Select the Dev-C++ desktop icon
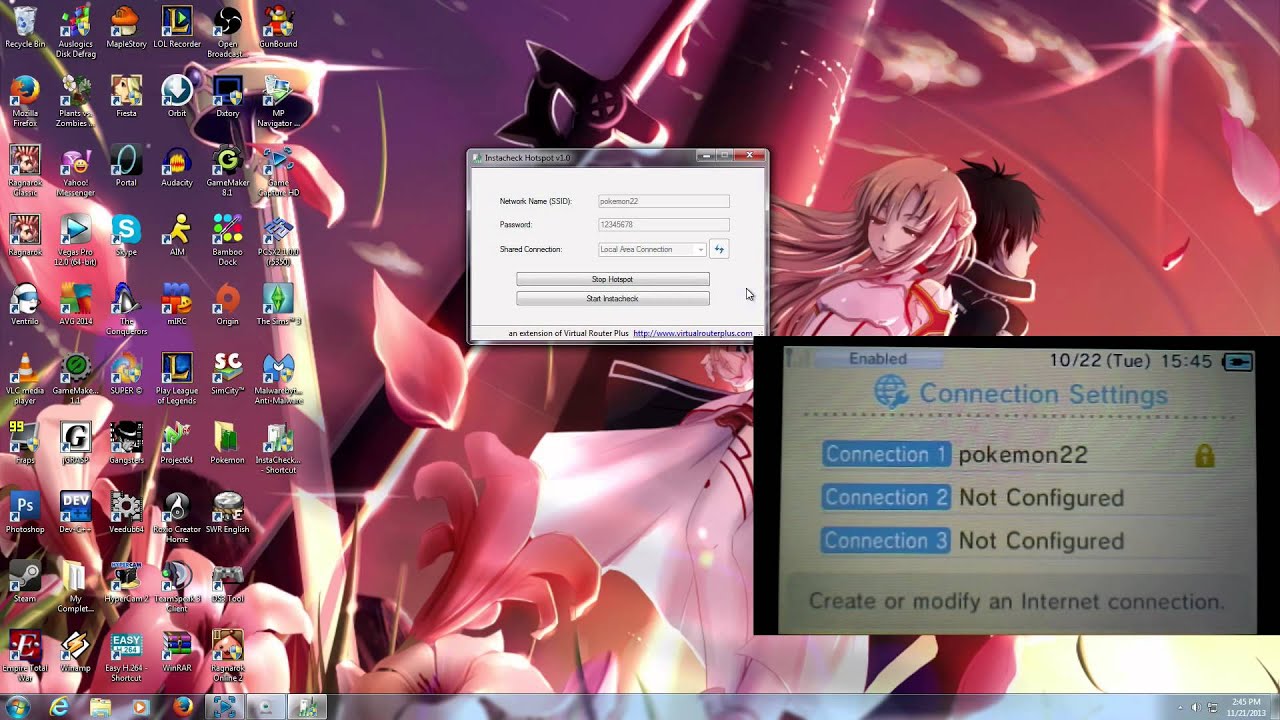This screenshot has height=720, width=1280. (x=76, y=511)
